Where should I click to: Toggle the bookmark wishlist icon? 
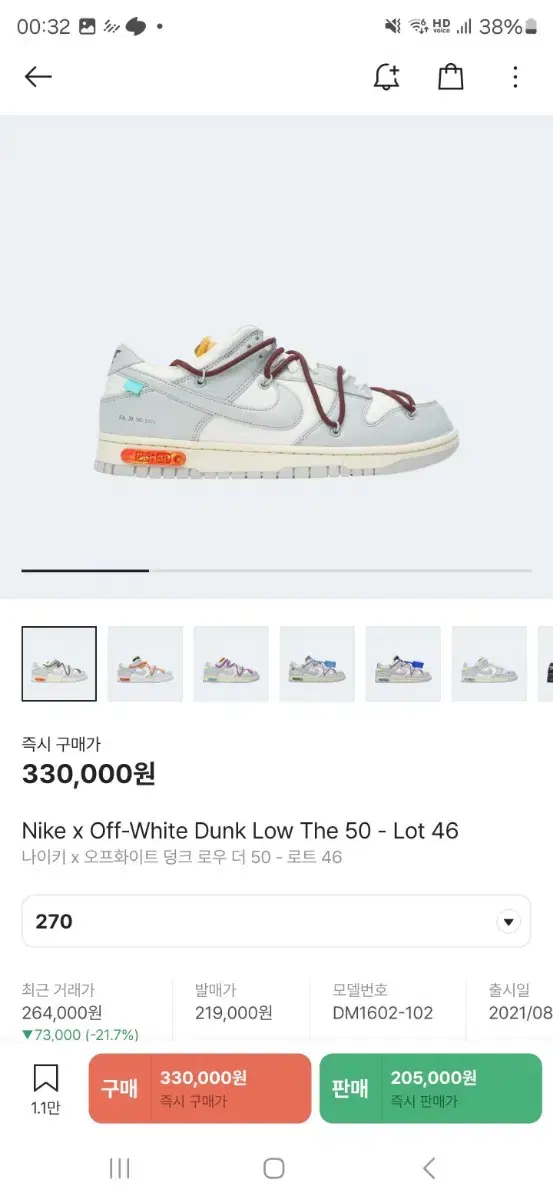[45, 1088]
